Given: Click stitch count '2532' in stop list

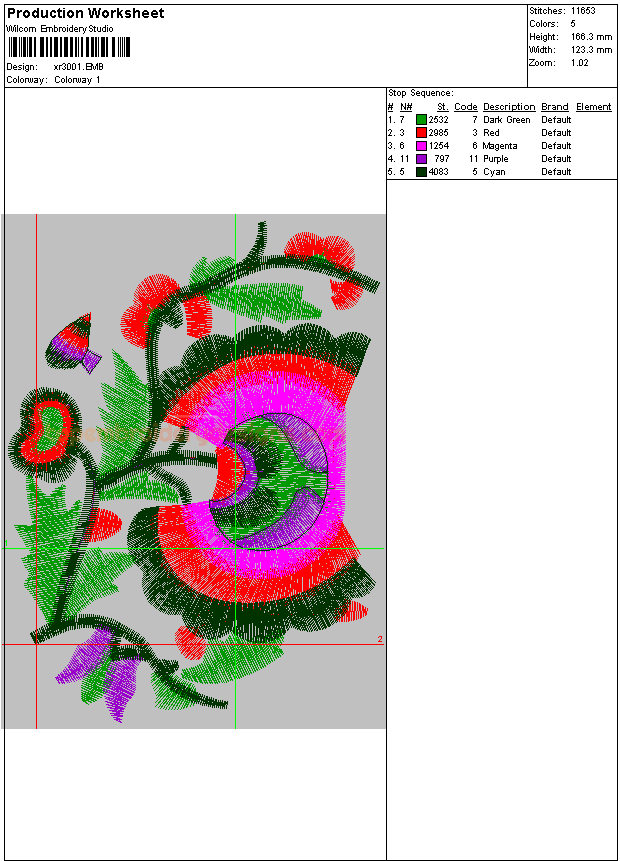Looking at the screenshot, I should click(x=439, y=120).
